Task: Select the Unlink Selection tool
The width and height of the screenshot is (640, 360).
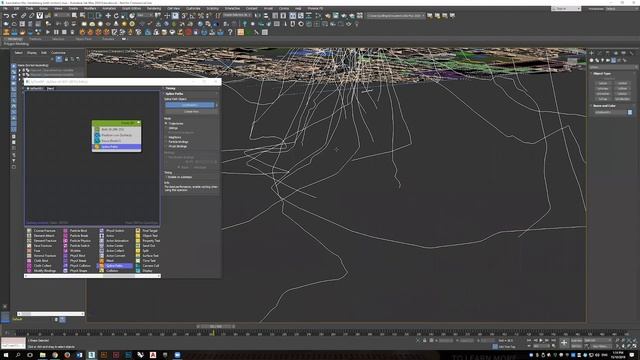Action: 31,16
